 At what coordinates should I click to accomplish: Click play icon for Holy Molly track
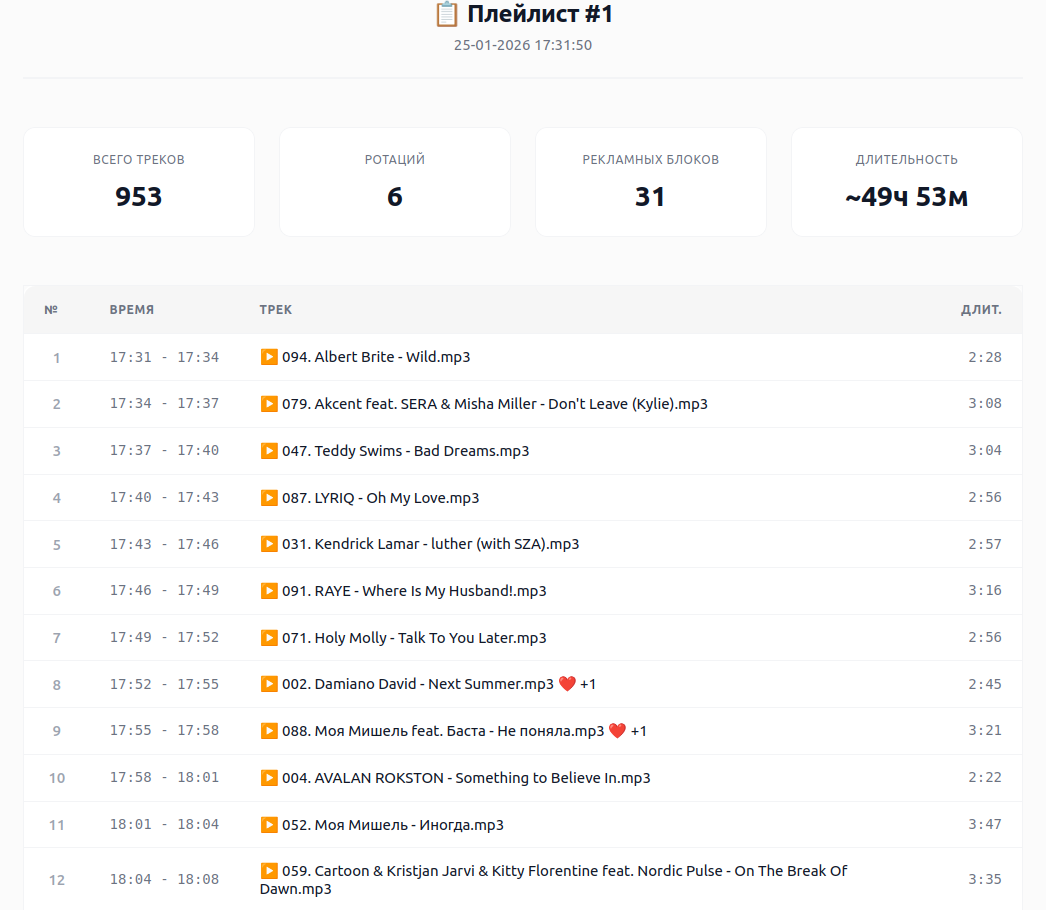pyautogui.click(x=269, y=638)
